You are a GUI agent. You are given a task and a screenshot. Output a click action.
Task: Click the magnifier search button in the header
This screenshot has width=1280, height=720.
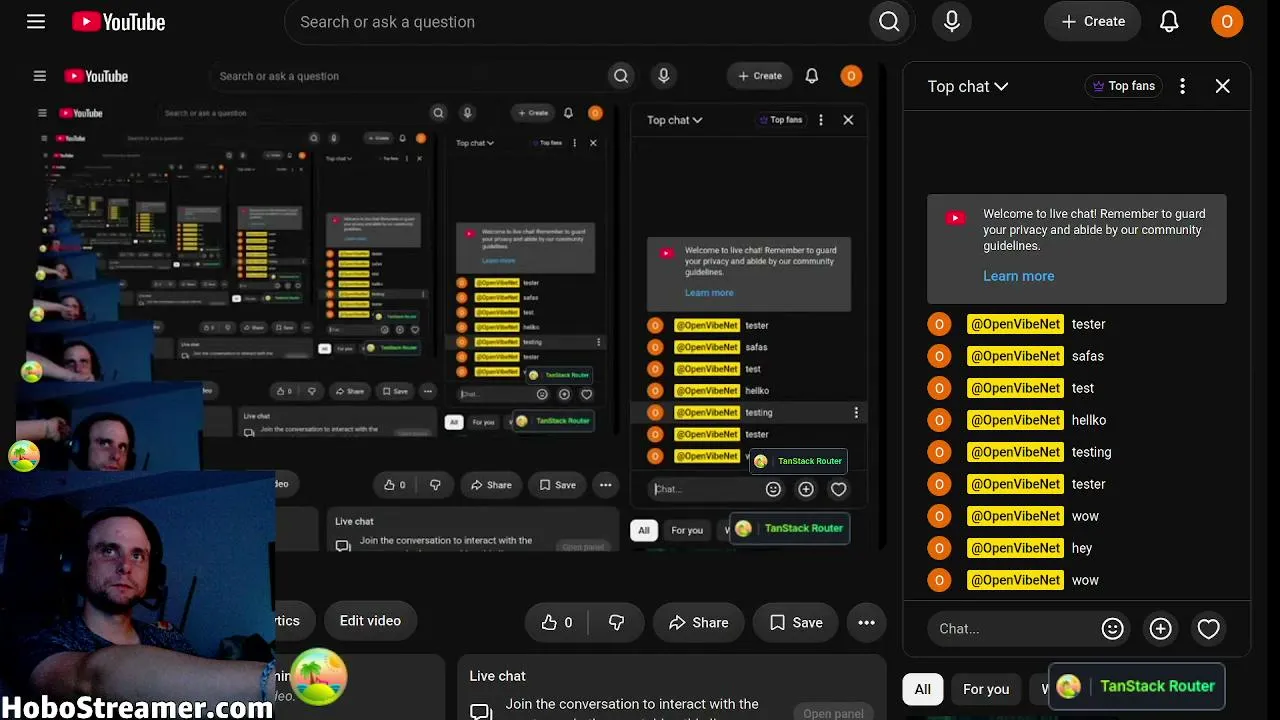(x=889, y=21)
